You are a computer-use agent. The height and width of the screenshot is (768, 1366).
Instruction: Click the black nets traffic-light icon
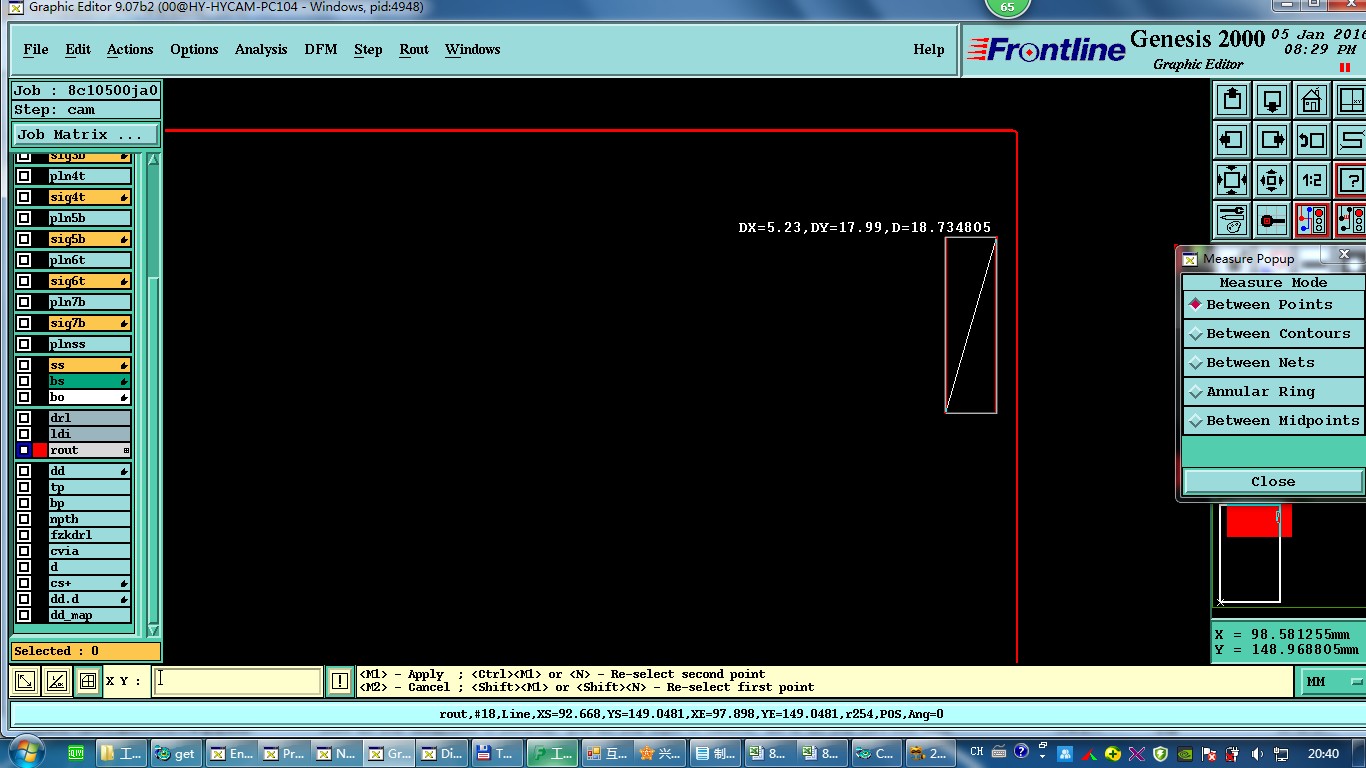coord(1351,220)
